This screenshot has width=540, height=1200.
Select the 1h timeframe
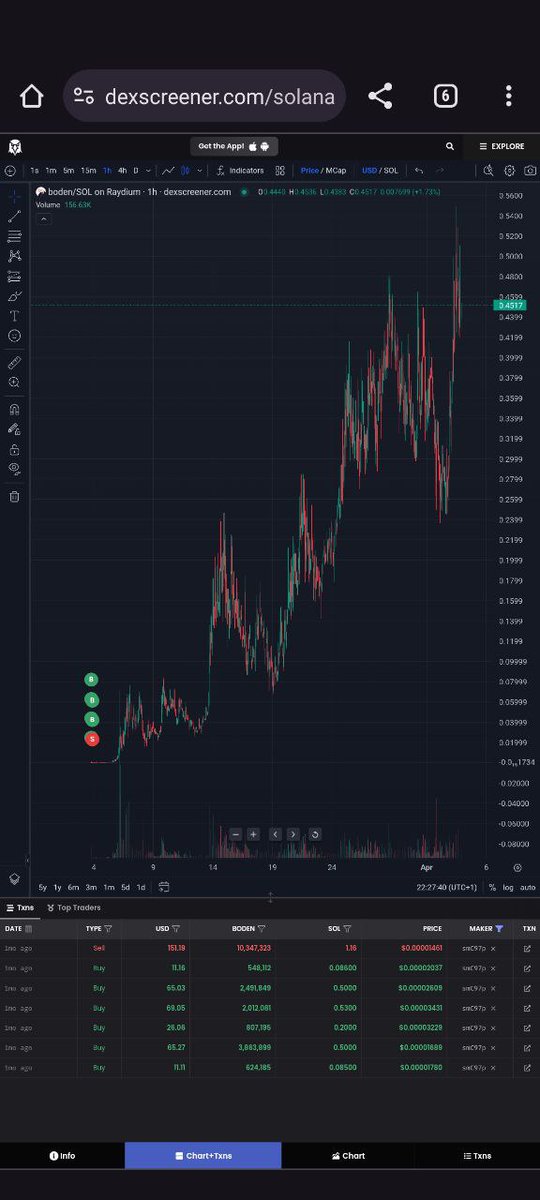pyautogui.click(x=107, y=171)
